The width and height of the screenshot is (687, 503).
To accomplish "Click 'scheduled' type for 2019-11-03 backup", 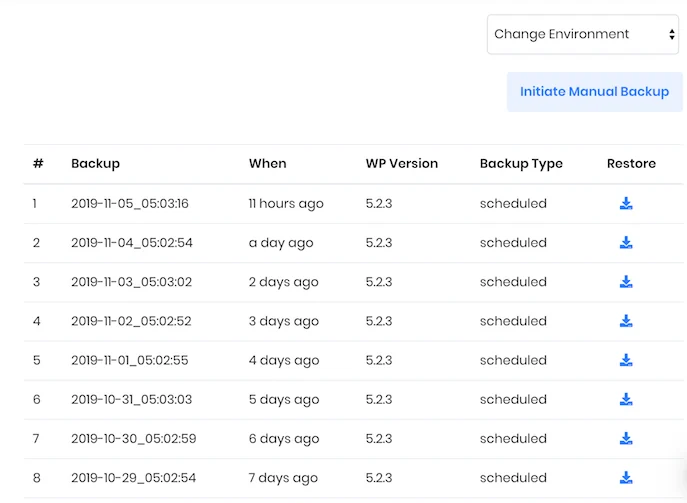I will click(x=513, y=282).
